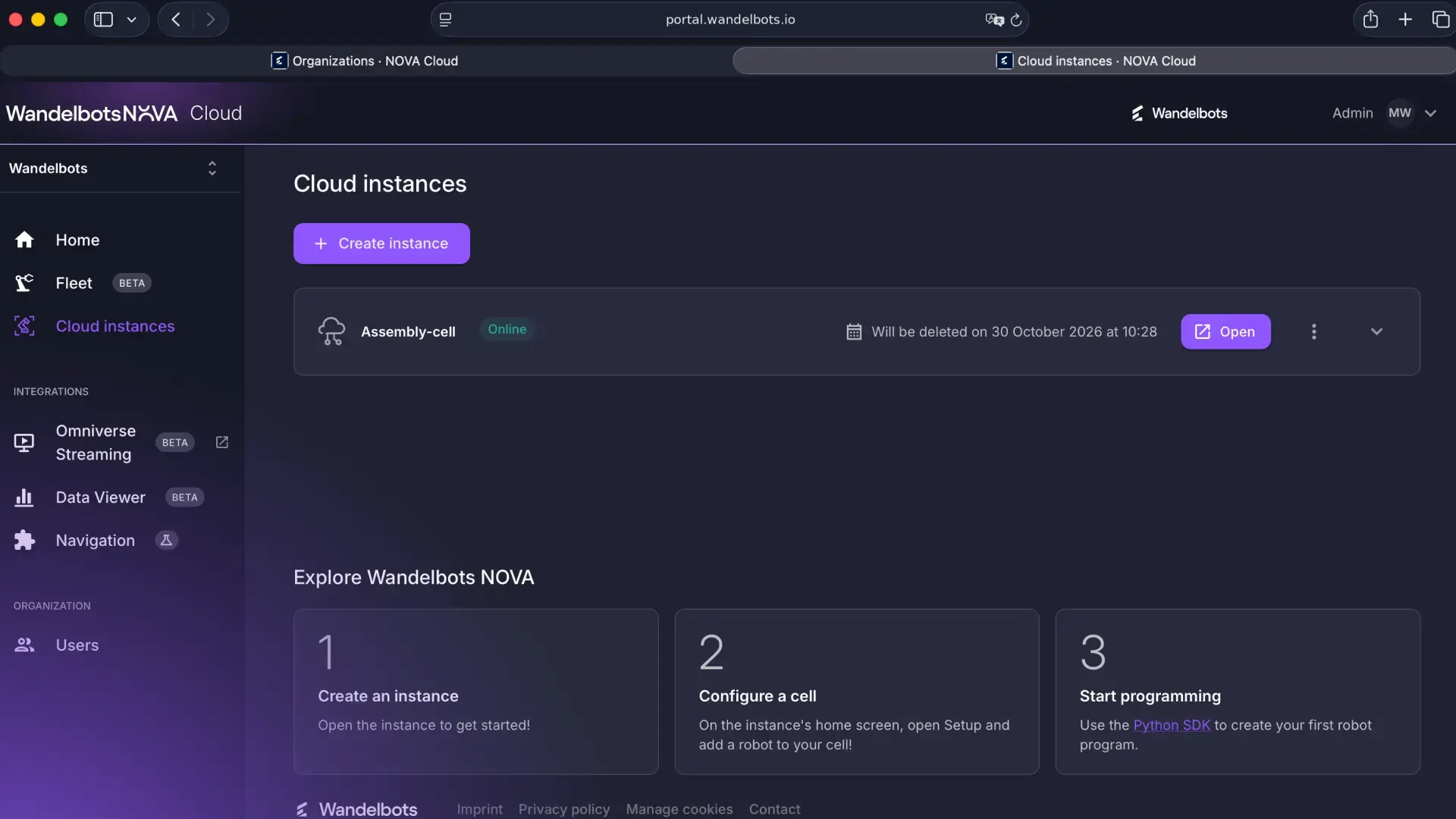Show Safari tab overview icon
Screen dimensions: 1456x819
1441,19
